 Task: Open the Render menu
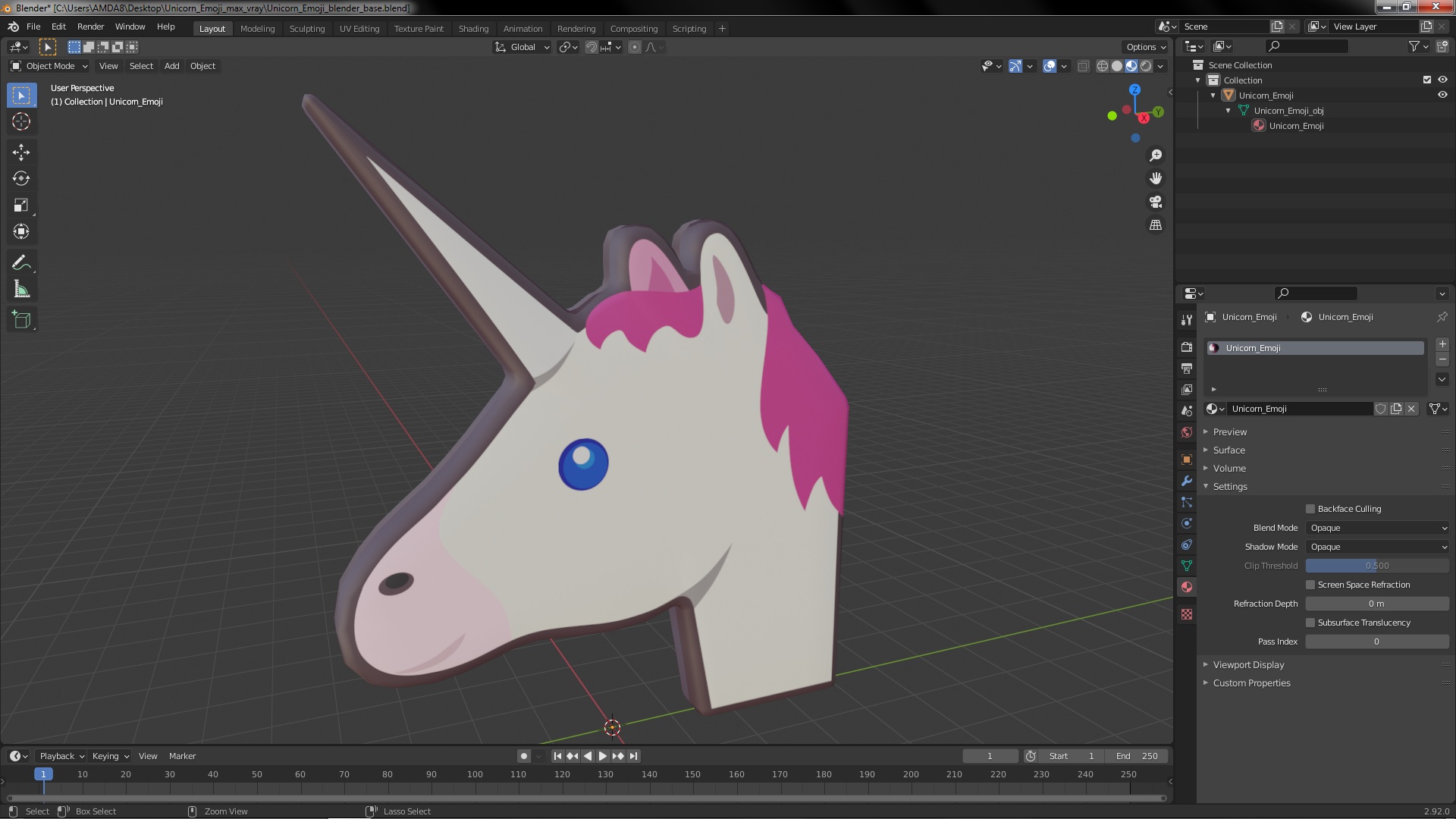click(x=90, y=27)
